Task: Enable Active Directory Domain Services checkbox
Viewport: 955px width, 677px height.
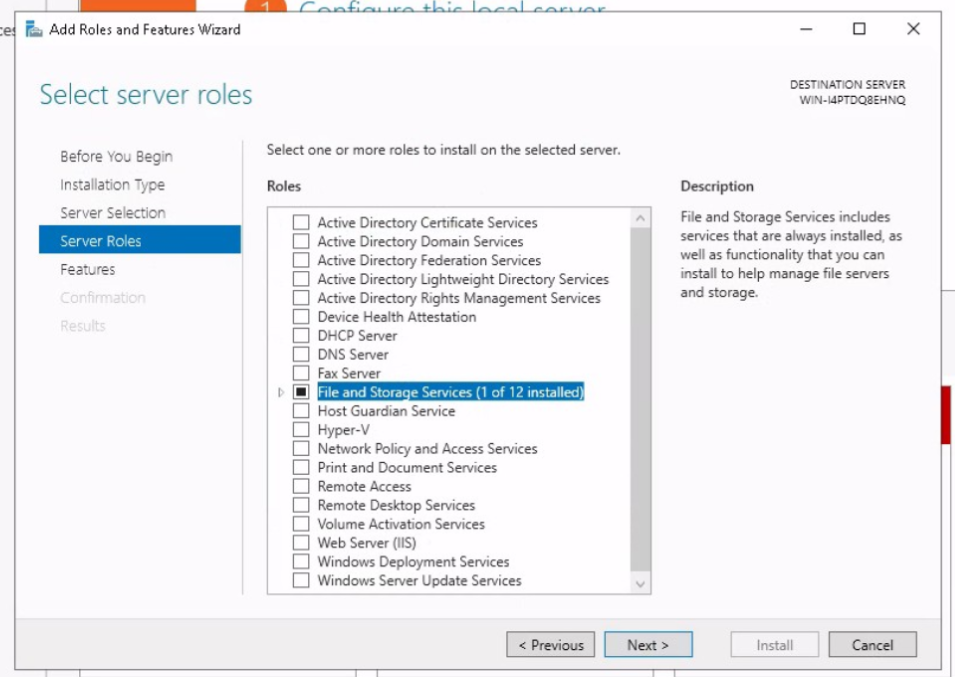Action: tap(301, 242)
